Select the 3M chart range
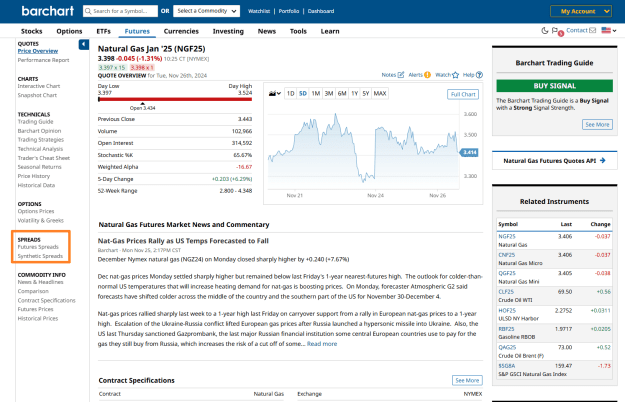The width and height of the screenshot is (625, 402). 329,94
